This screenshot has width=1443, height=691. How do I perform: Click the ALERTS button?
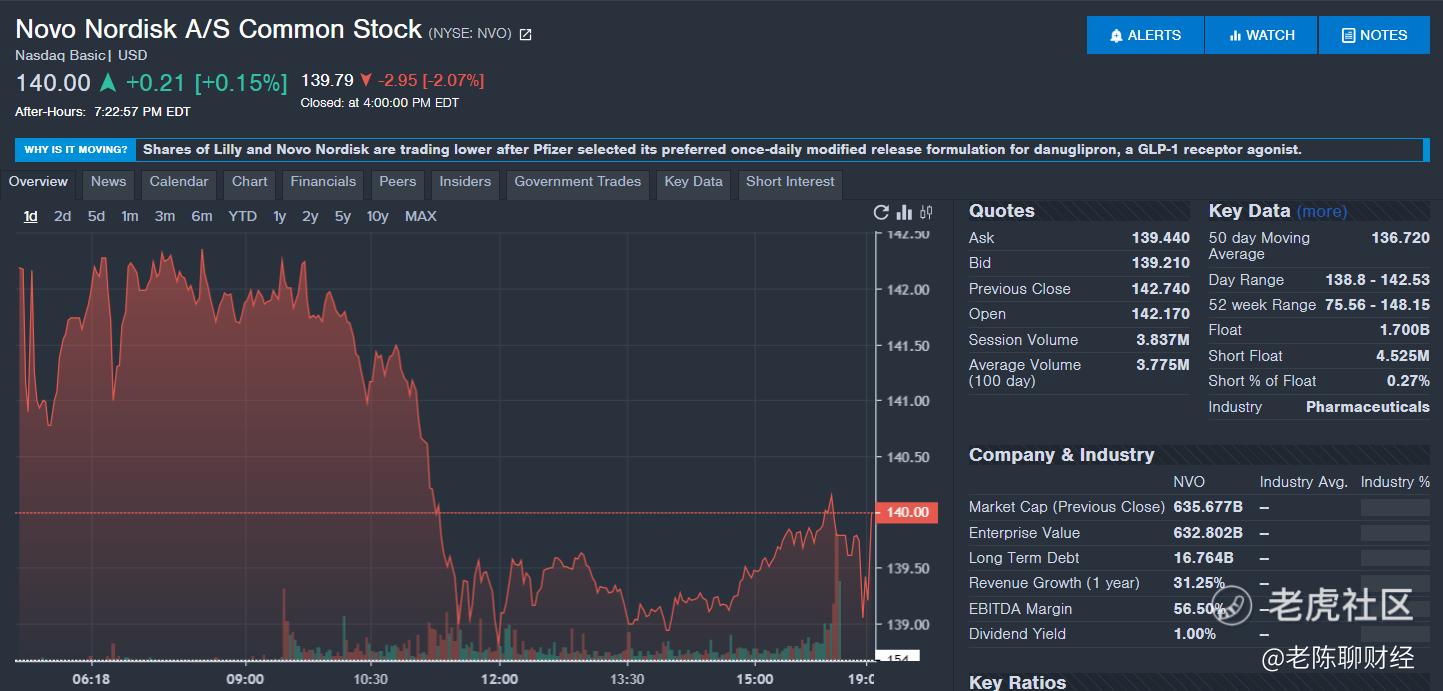[x=1145, y=35]
